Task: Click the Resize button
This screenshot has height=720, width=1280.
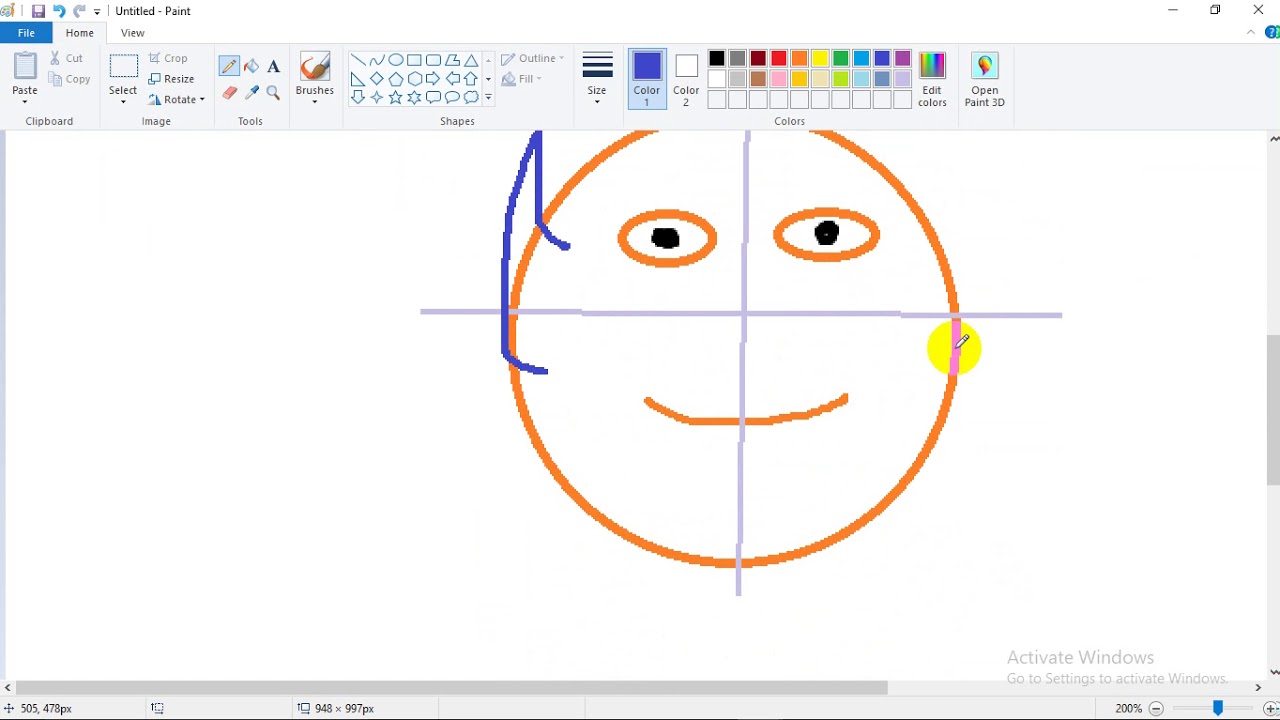Action: (x=171, y=79)
